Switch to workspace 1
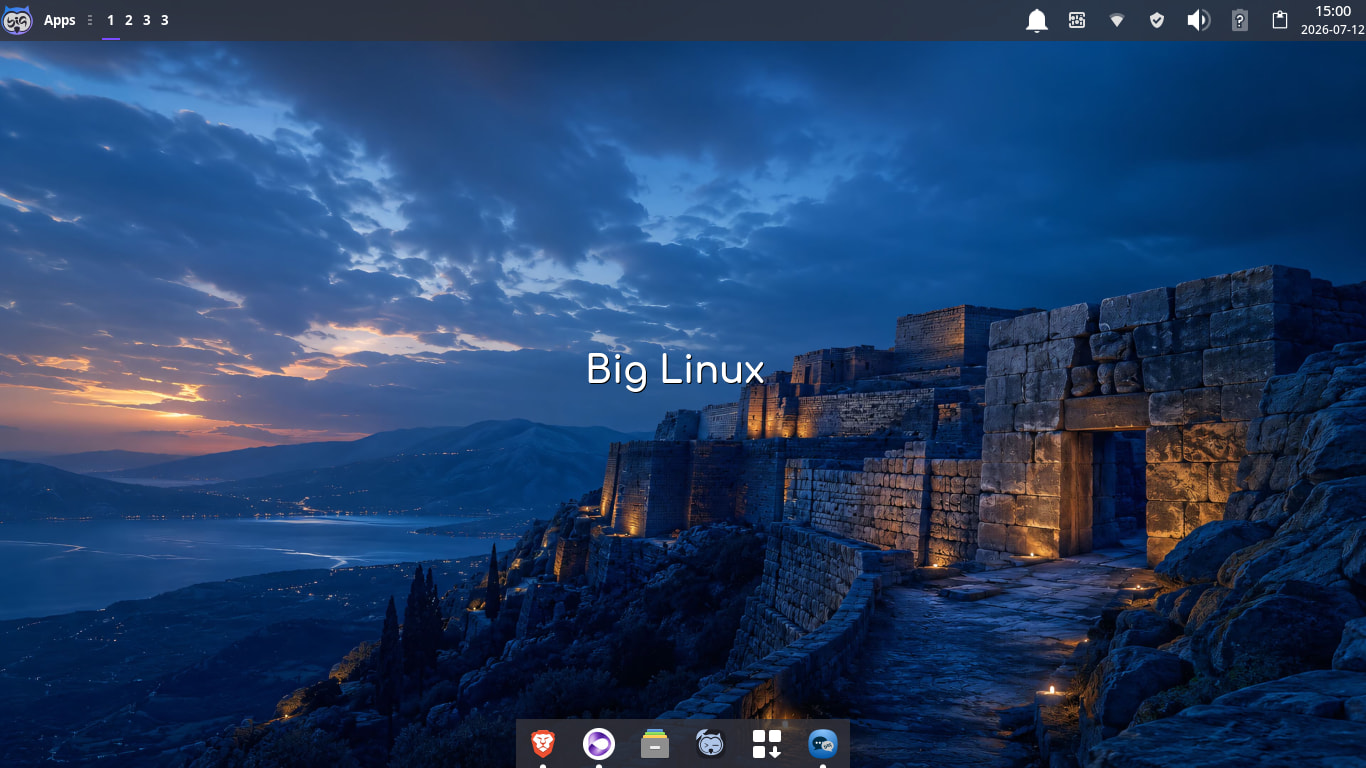 tap(110, 20)
